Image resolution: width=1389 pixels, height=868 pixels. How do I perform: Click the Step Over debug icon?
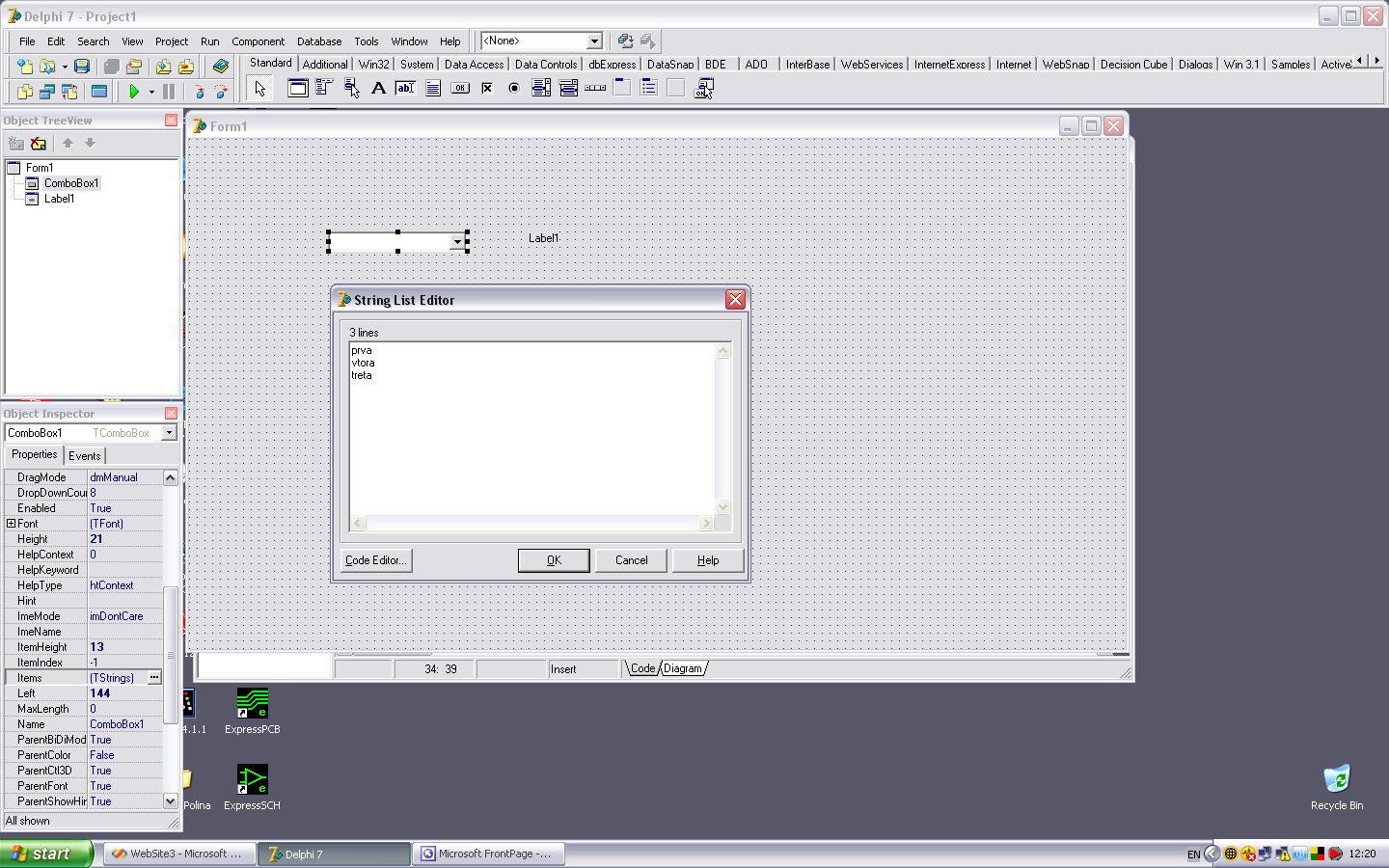(x=221, y=92)
